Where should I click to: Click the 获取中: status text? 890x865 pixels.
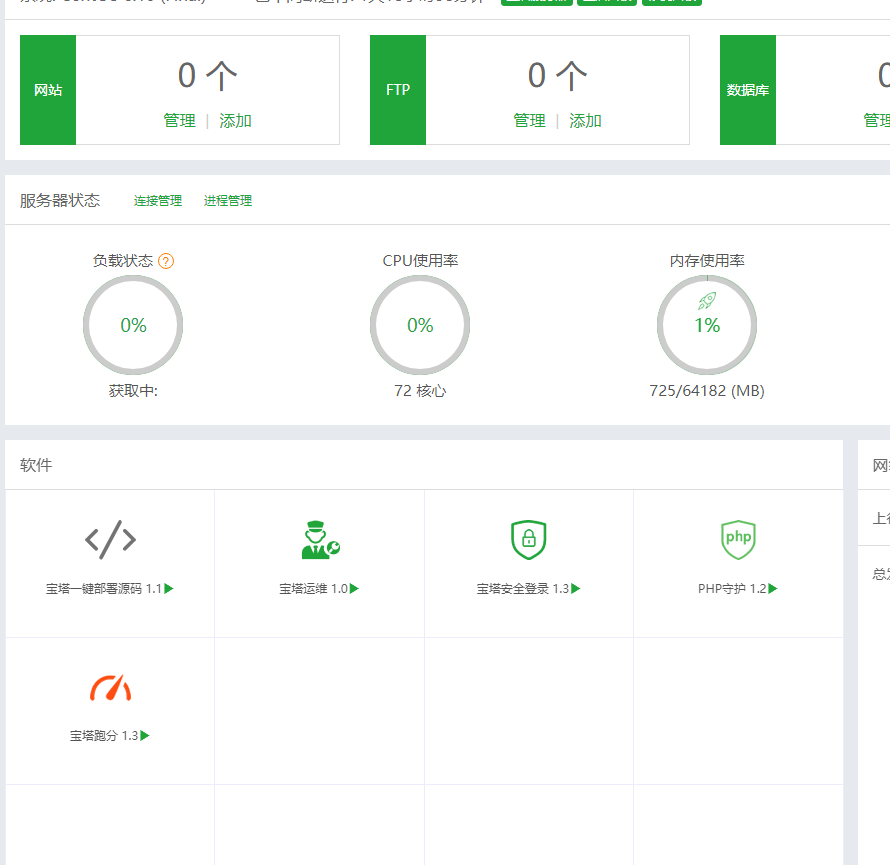click(x=133, y=390)
